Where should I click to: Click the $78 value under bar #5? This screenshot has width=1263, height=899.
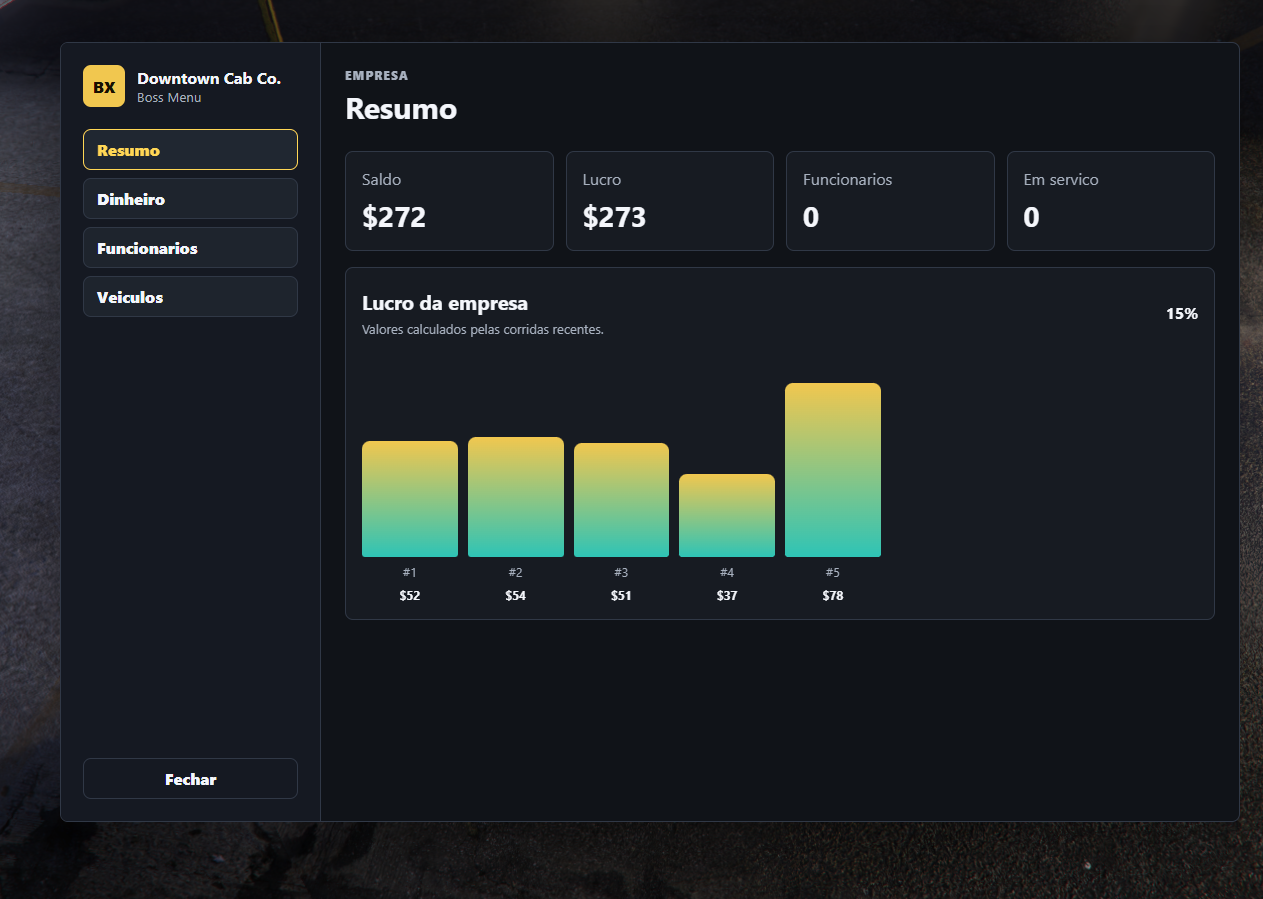pos(833,596)
